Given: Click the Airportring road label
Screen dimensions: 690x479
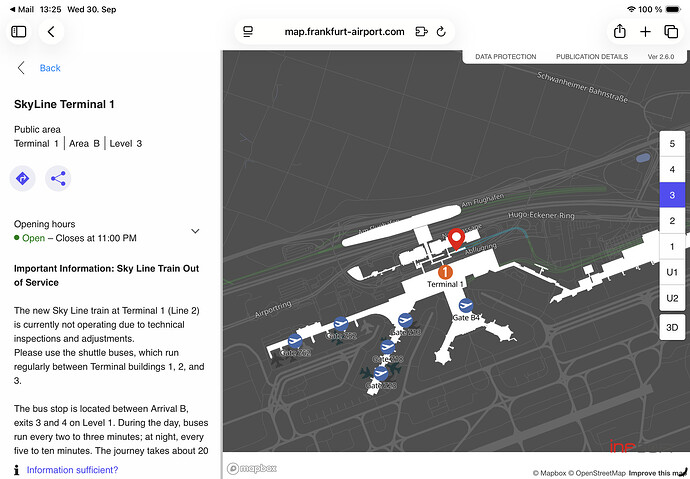Looking at the screenshot, I should pyautogui.click(x=273, y=309).
